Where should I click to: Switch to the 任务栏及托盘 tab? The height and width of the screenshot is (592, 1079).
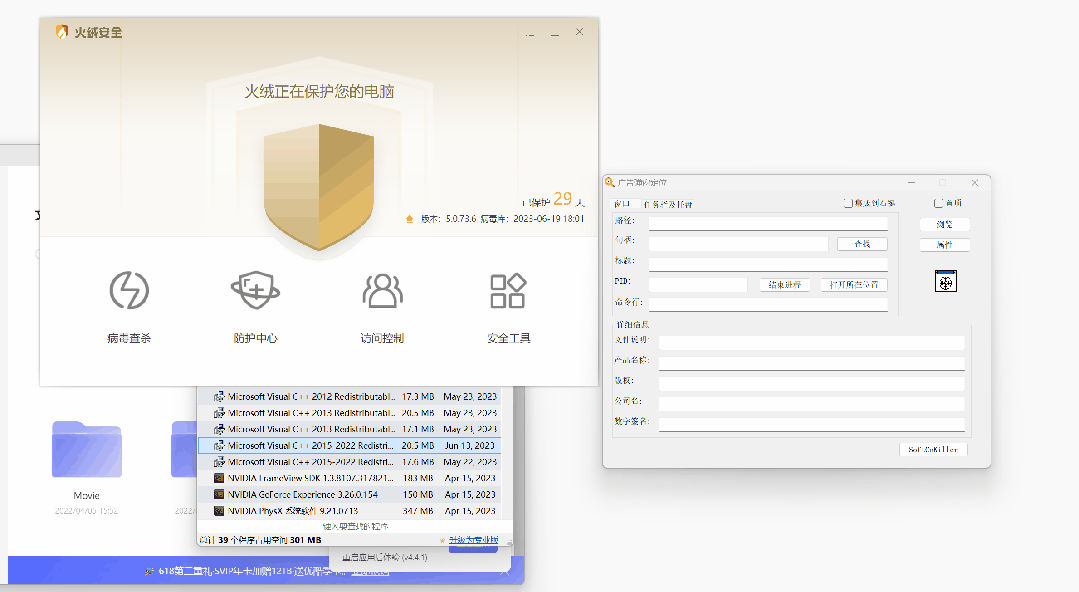(x=667, y=204)
